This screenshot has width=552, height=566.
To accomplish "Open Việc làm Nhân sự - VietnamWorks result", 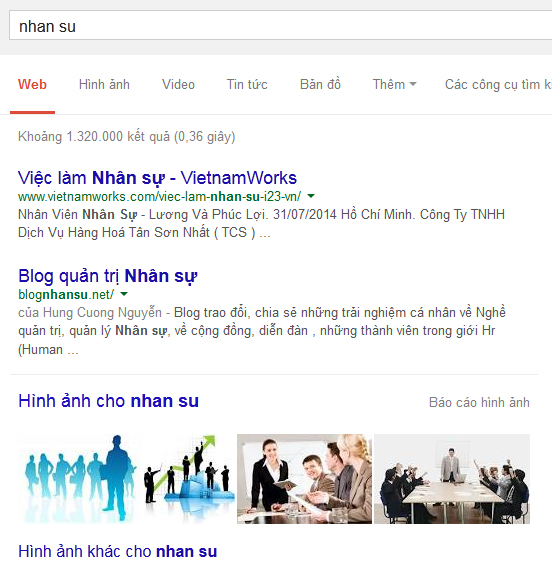I will [x=157, y=178].
